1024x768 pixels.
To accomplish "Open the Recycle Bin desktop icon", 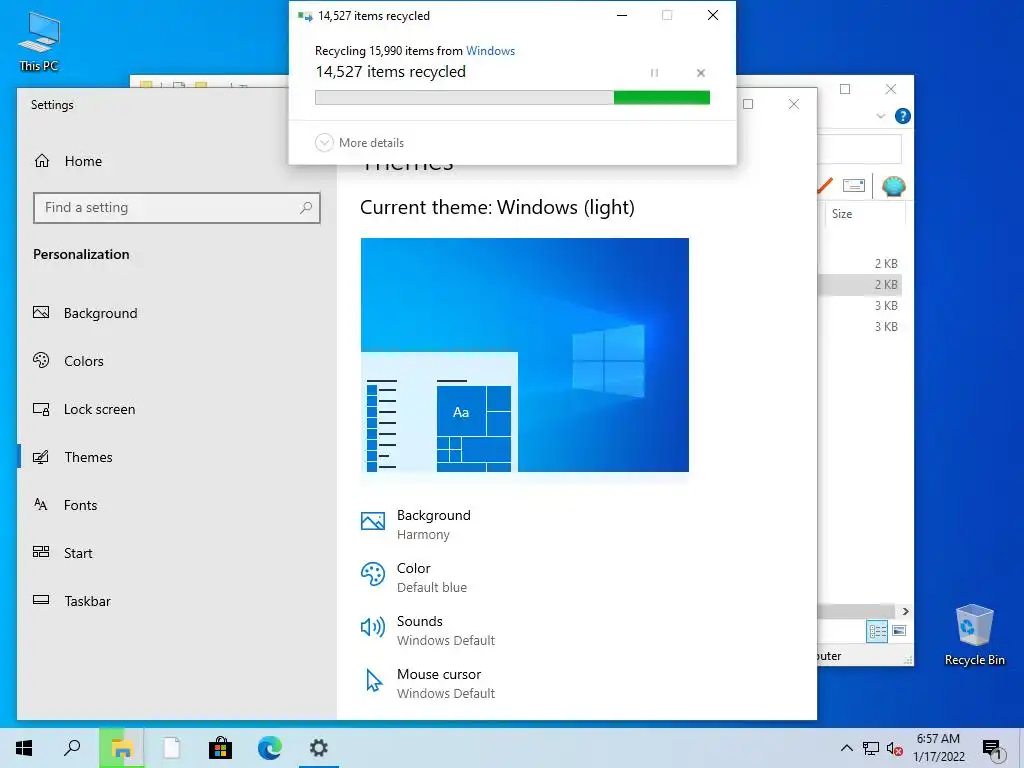I will pyautogui.click(x=974, y=634).
